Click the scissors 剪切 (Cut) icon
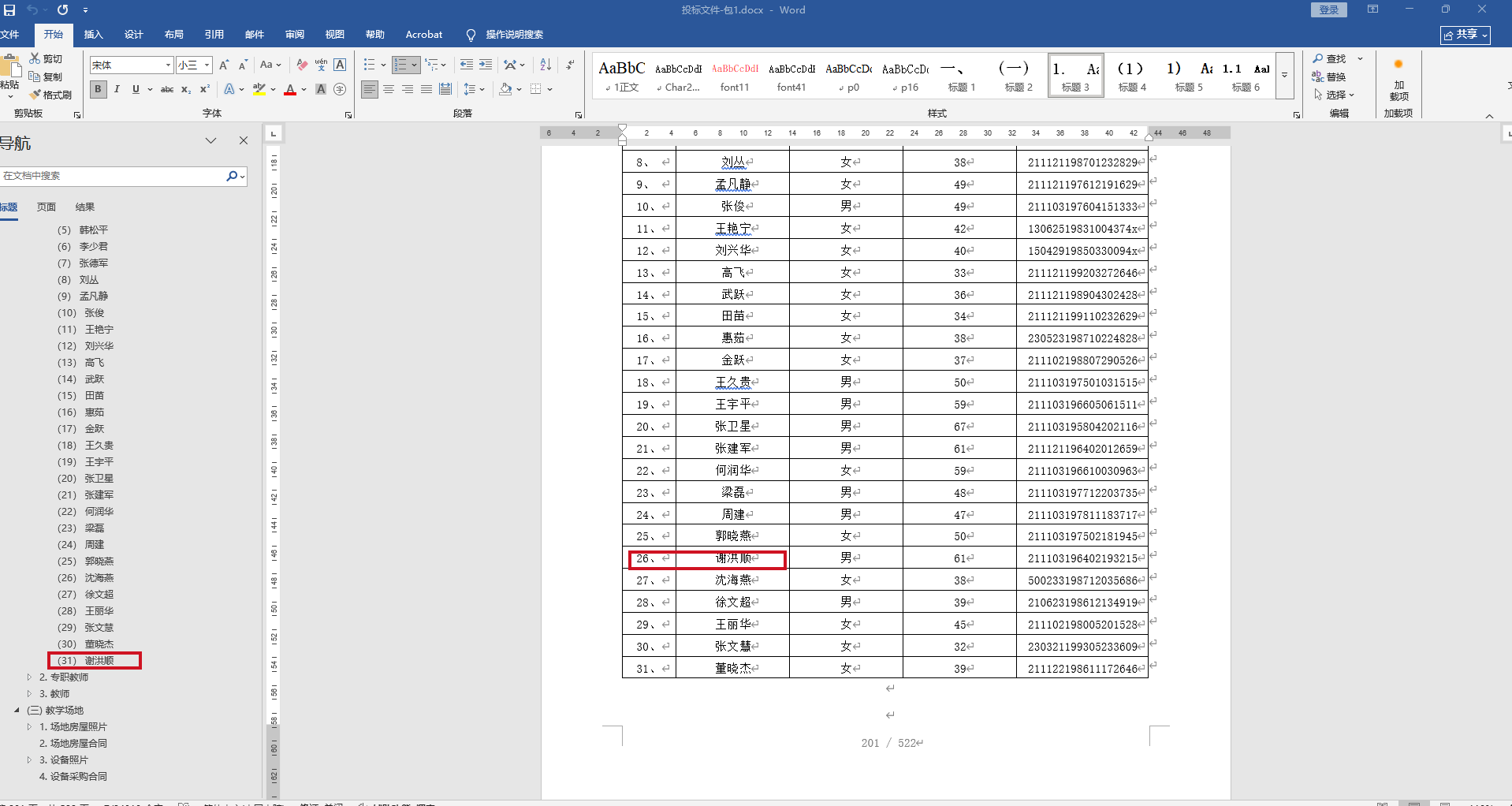1512x806 pixels. coord(35,58)
